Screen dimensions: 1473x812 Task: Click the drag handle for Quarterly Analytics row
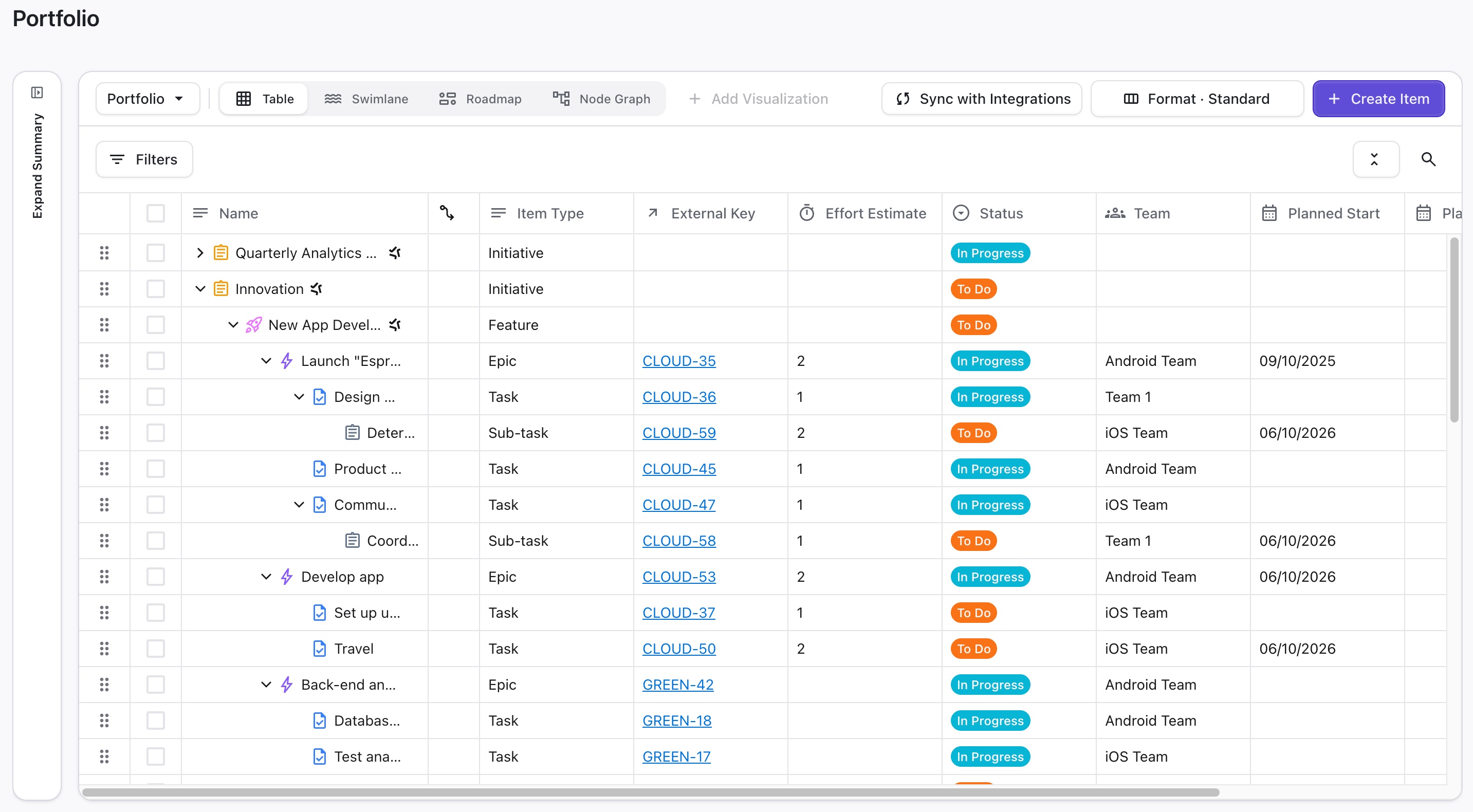coord(104,253)
